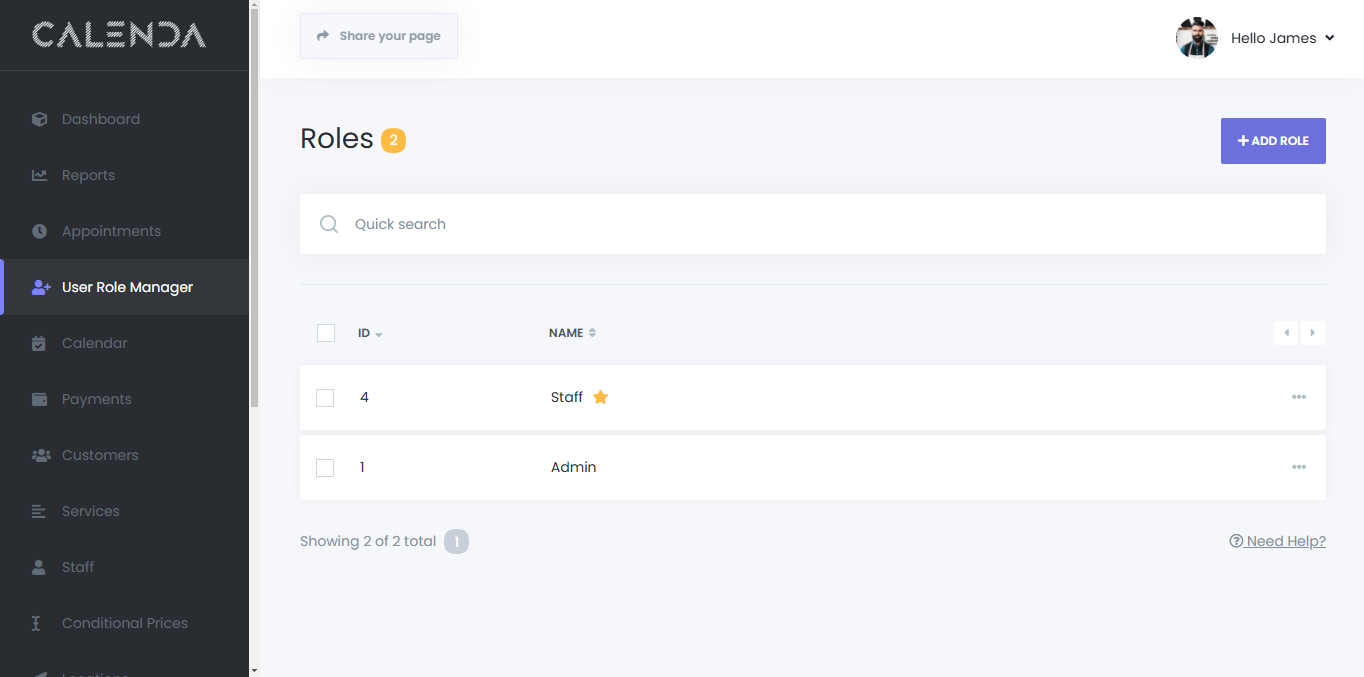Click the Conditional Prices icon

37,623
